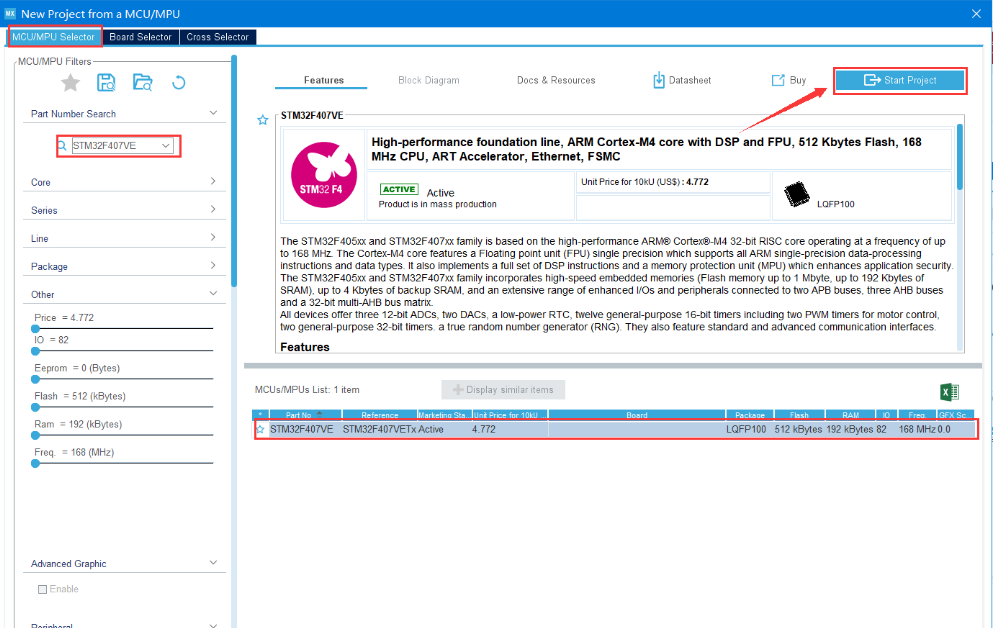
Task: Expand the Core filter section
Action: pyautogui.click(x=213, y=181)
